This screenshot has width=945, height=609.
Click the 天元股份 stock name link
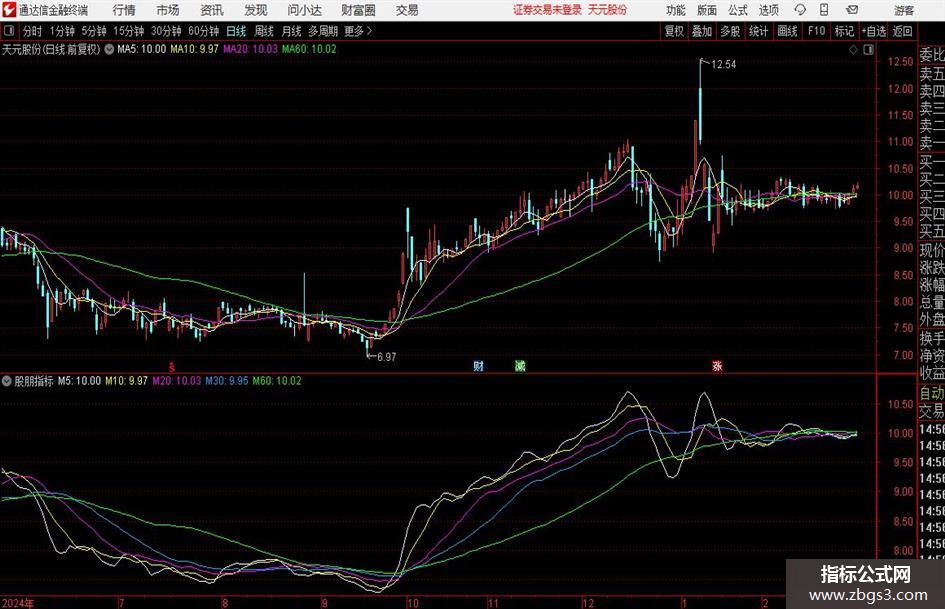pos(607,10)
